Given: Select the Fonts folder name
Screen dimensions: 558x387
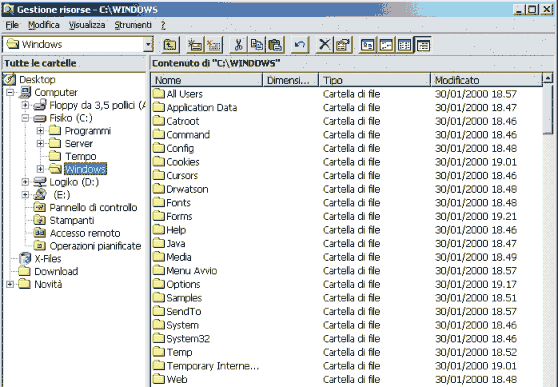Looking at the screenshot, I should click(179, 203).
